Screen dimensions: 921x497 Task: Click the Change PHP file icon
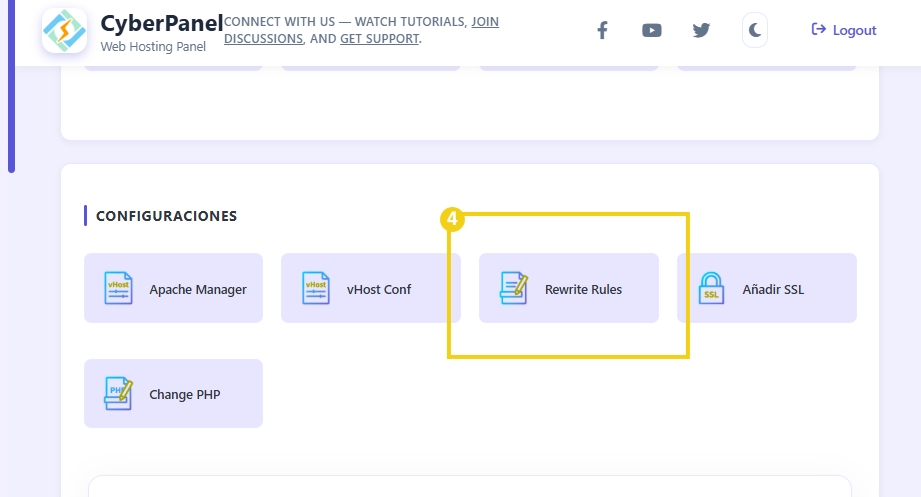(x=119, y=394)
